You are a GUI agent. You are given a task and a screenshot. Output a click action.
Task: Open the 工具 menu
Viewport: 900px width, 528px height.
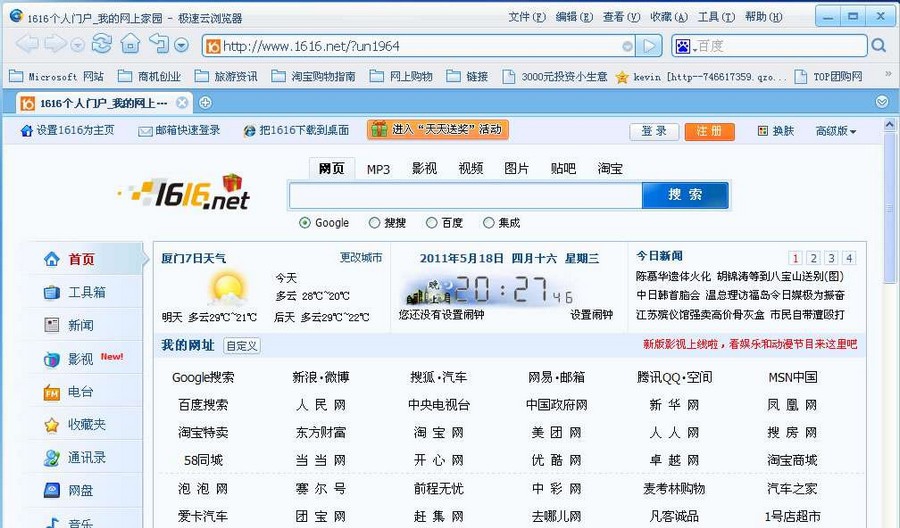coord(716,17)
